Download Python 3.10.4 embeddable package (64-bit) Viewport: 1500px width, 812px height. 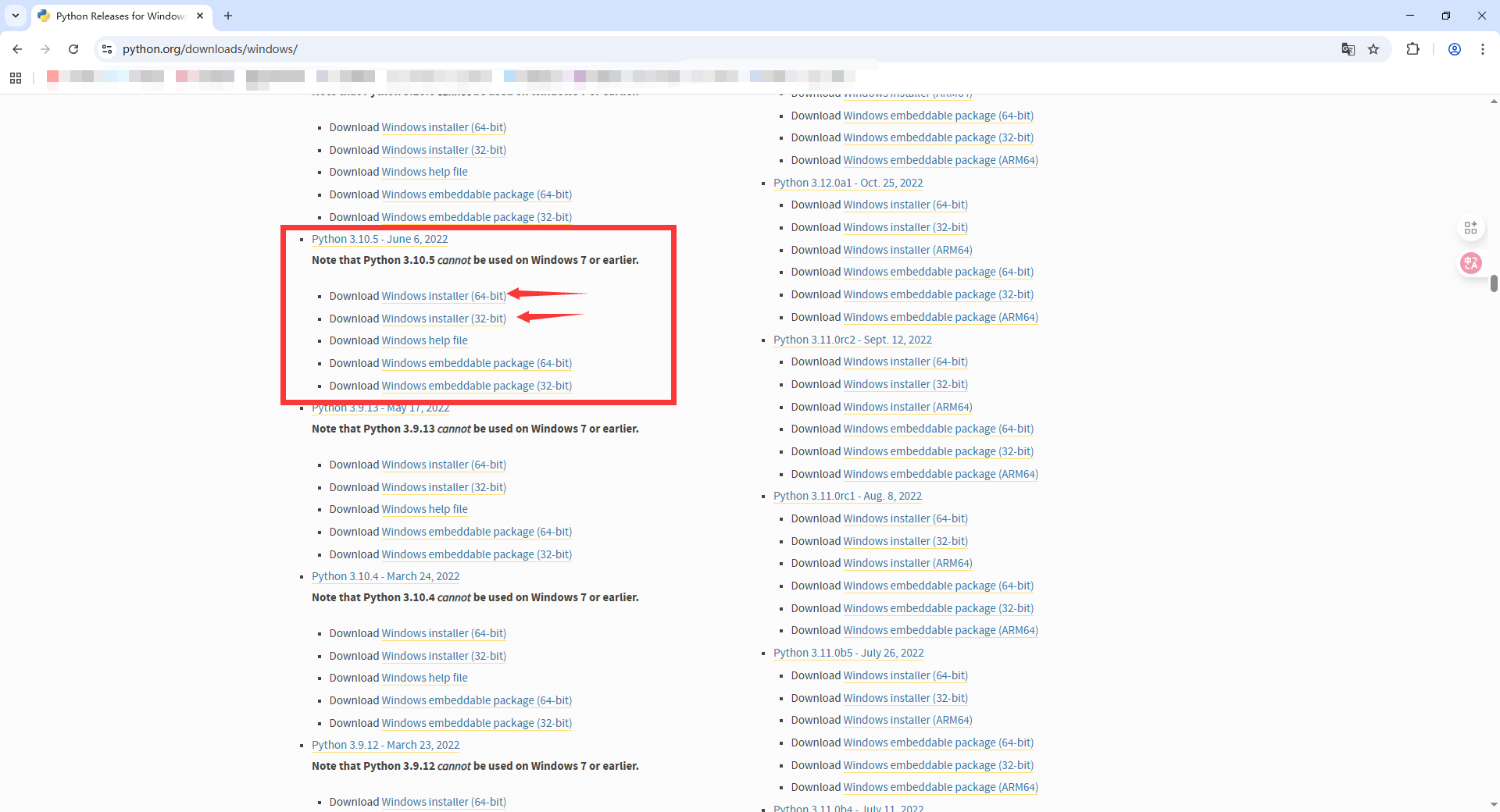click(477, 700)
